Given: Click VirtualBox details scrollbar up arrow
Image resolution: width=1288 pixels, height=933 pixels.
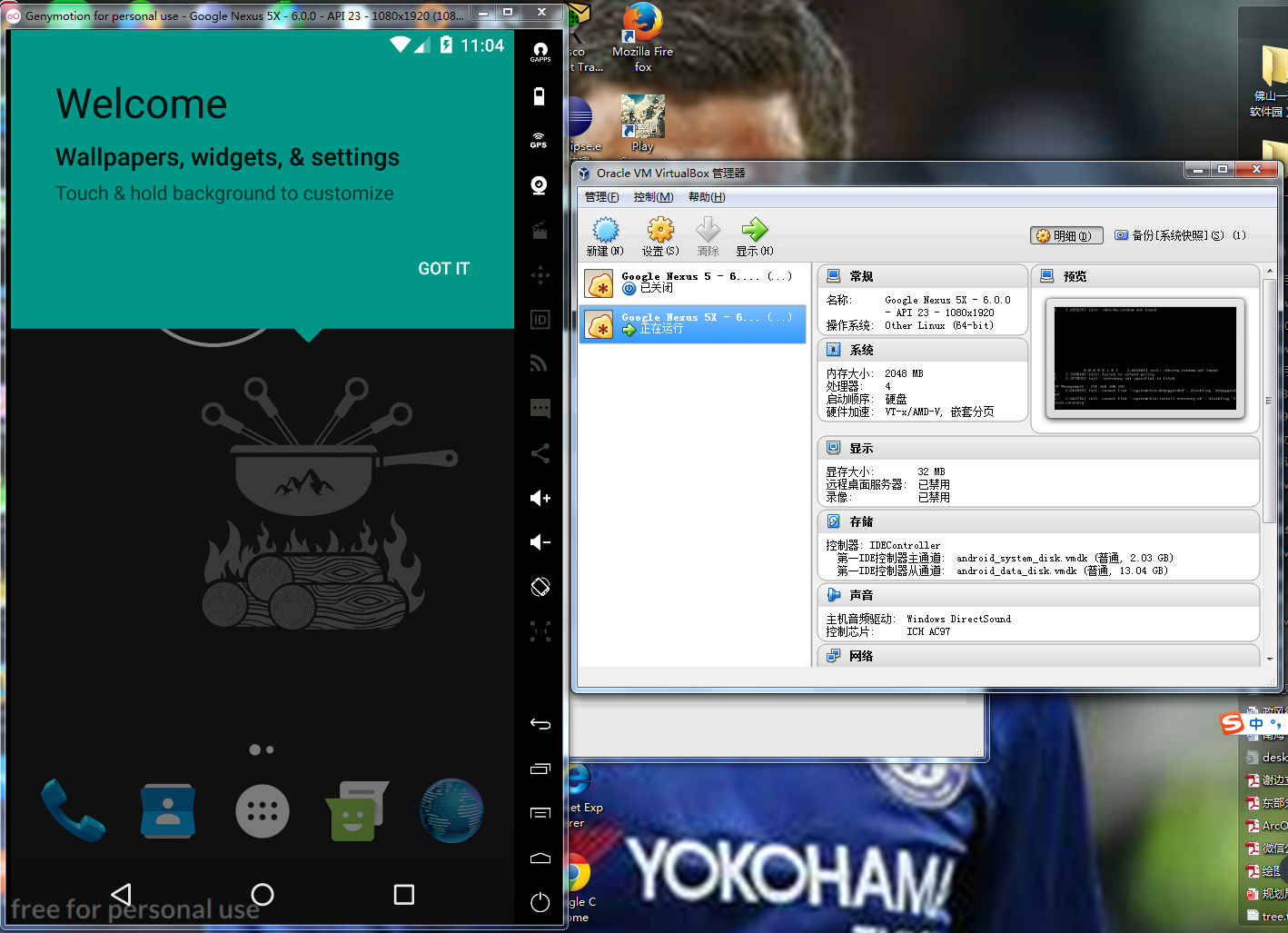Looking at the screenshot, I should 1269,272.
